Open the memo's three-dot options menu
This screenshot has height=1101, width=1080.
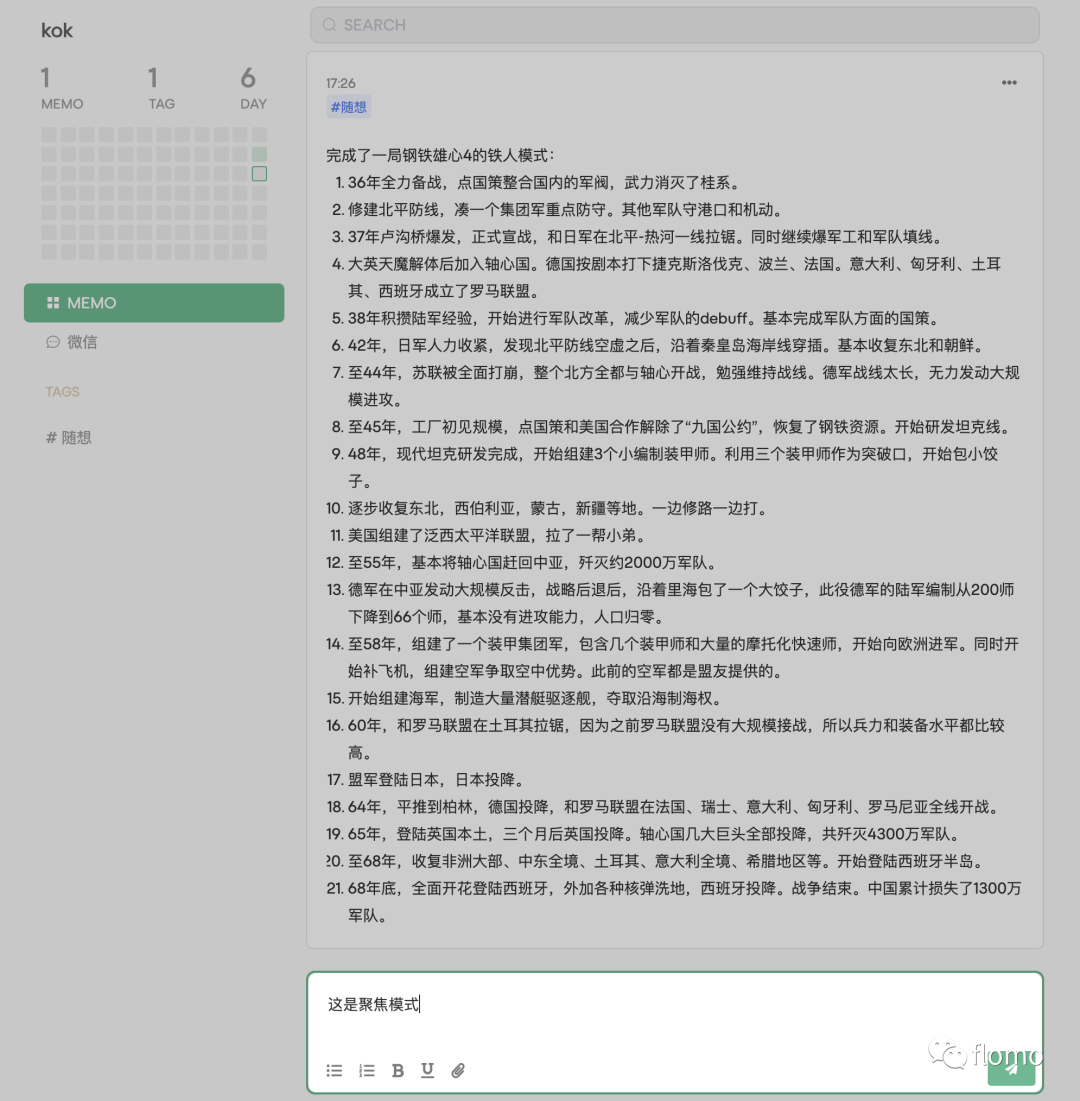tap(1009, 83)
